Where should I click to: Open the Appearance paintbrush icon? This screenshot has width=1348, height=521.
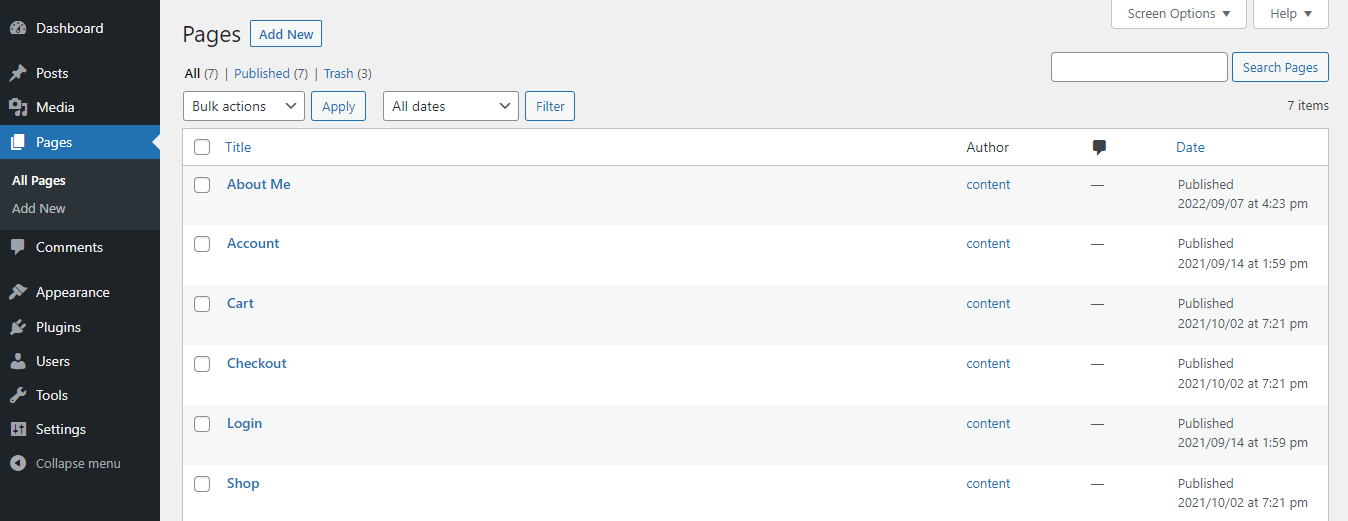[x=18, y=292]
